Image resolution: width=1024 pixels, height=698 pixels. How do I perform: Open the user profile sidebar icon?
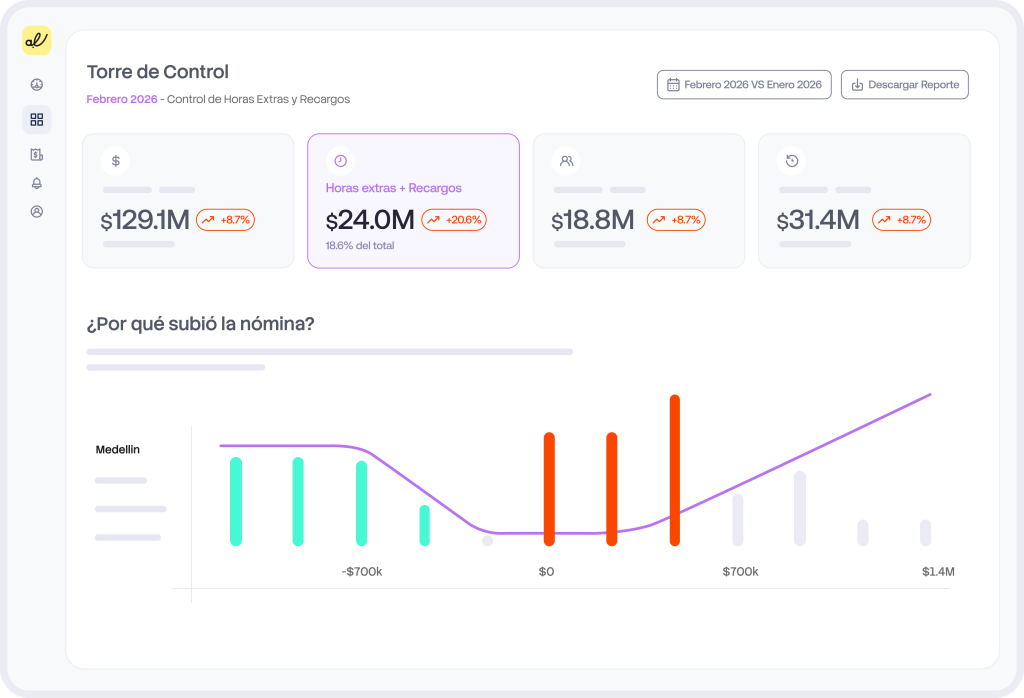pos(37,212)
